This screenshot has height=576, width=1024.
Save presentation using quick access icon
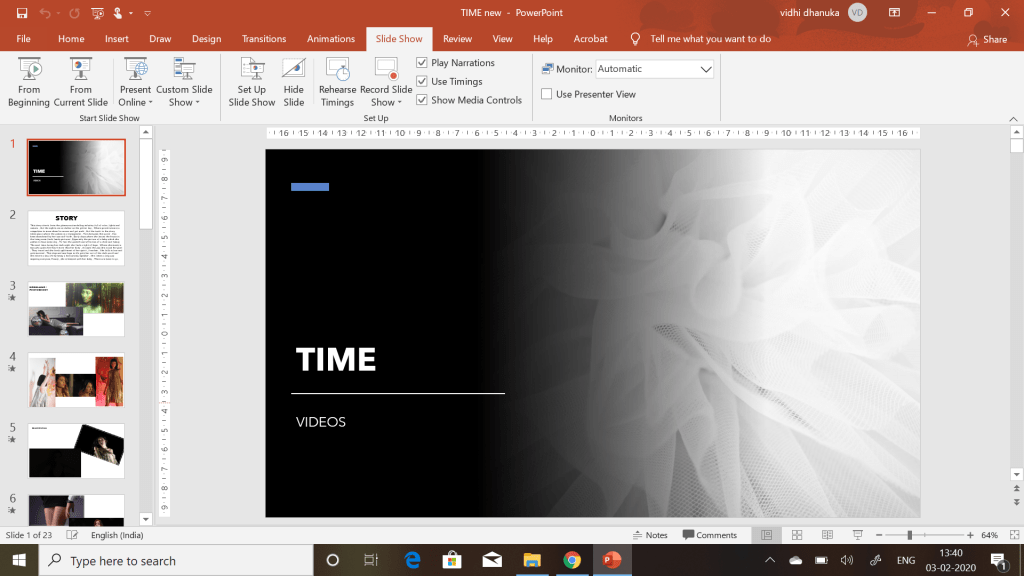(x=22, y=13)
